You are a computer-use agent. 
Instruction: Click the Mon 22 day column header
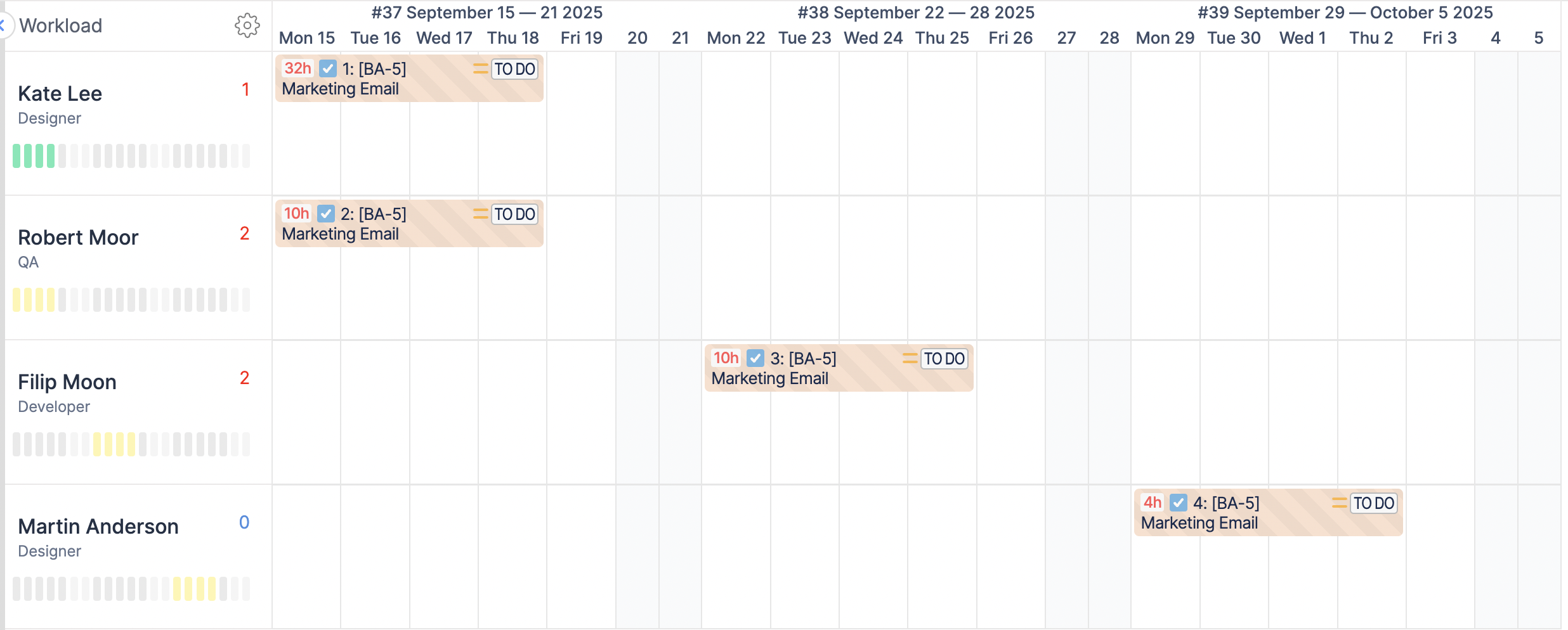coord(736,38)
